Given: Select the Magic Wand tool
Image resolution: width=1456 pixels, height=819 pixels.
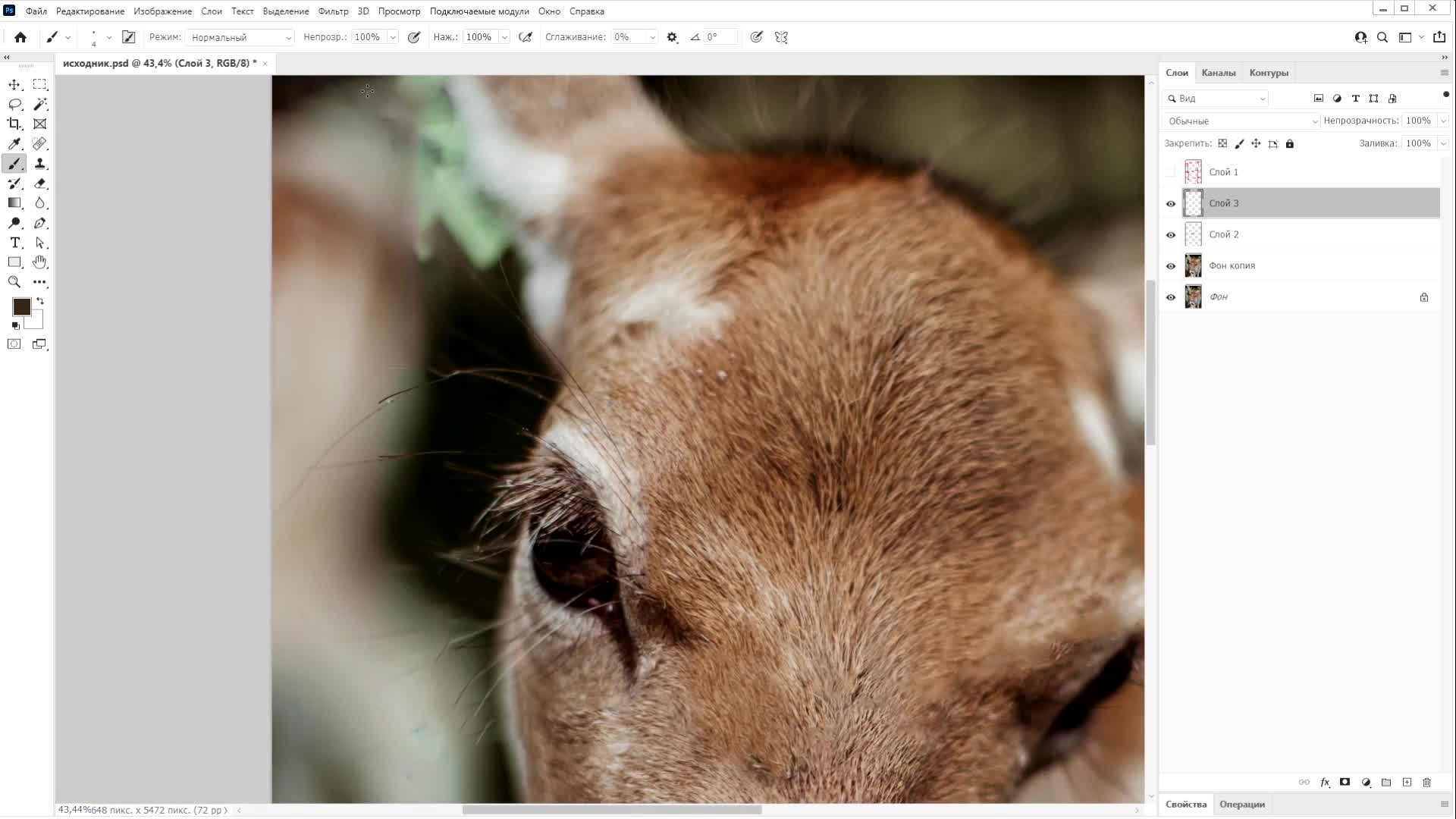Looking at the screenshot, I should coord(40,104).
